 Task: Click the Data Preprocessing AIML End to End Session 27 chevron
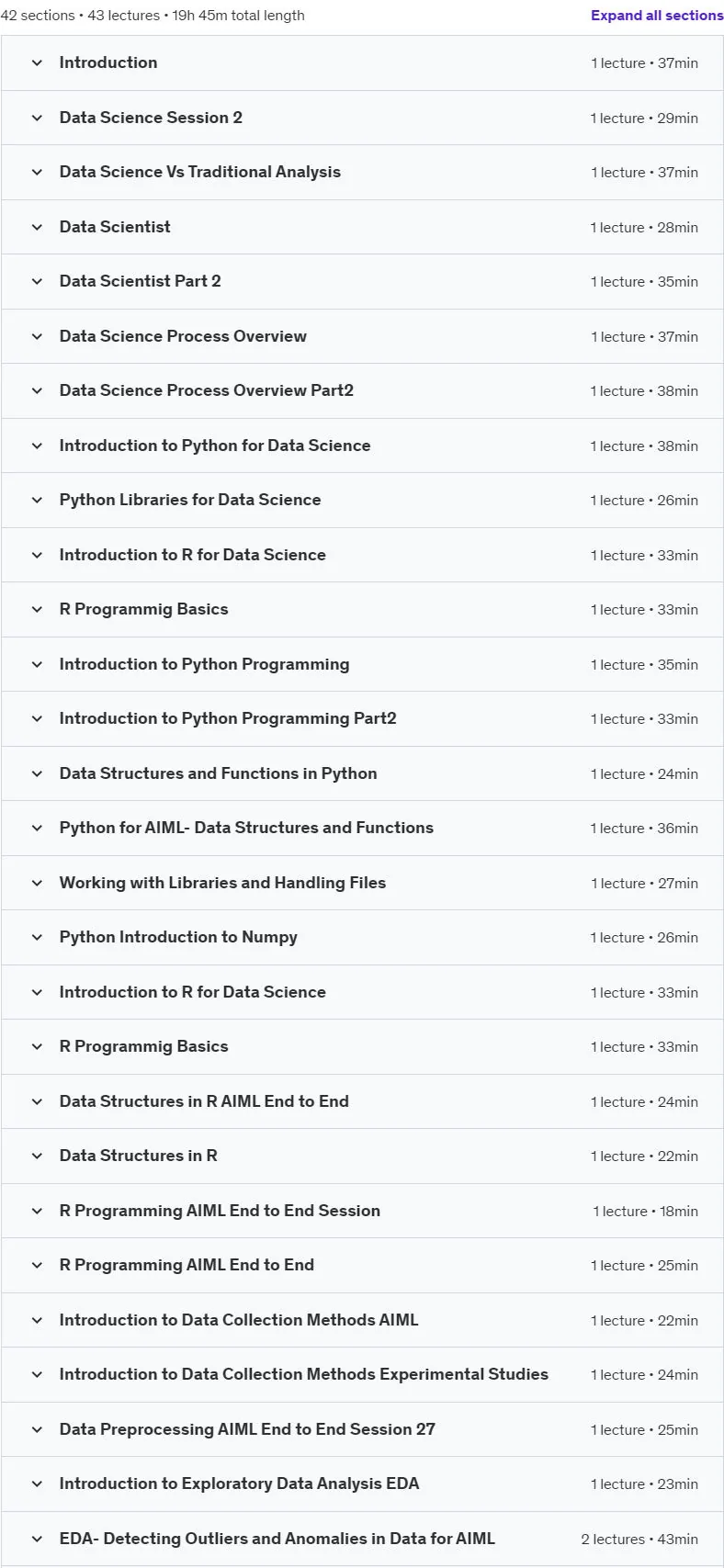(x=37, y=1429)
